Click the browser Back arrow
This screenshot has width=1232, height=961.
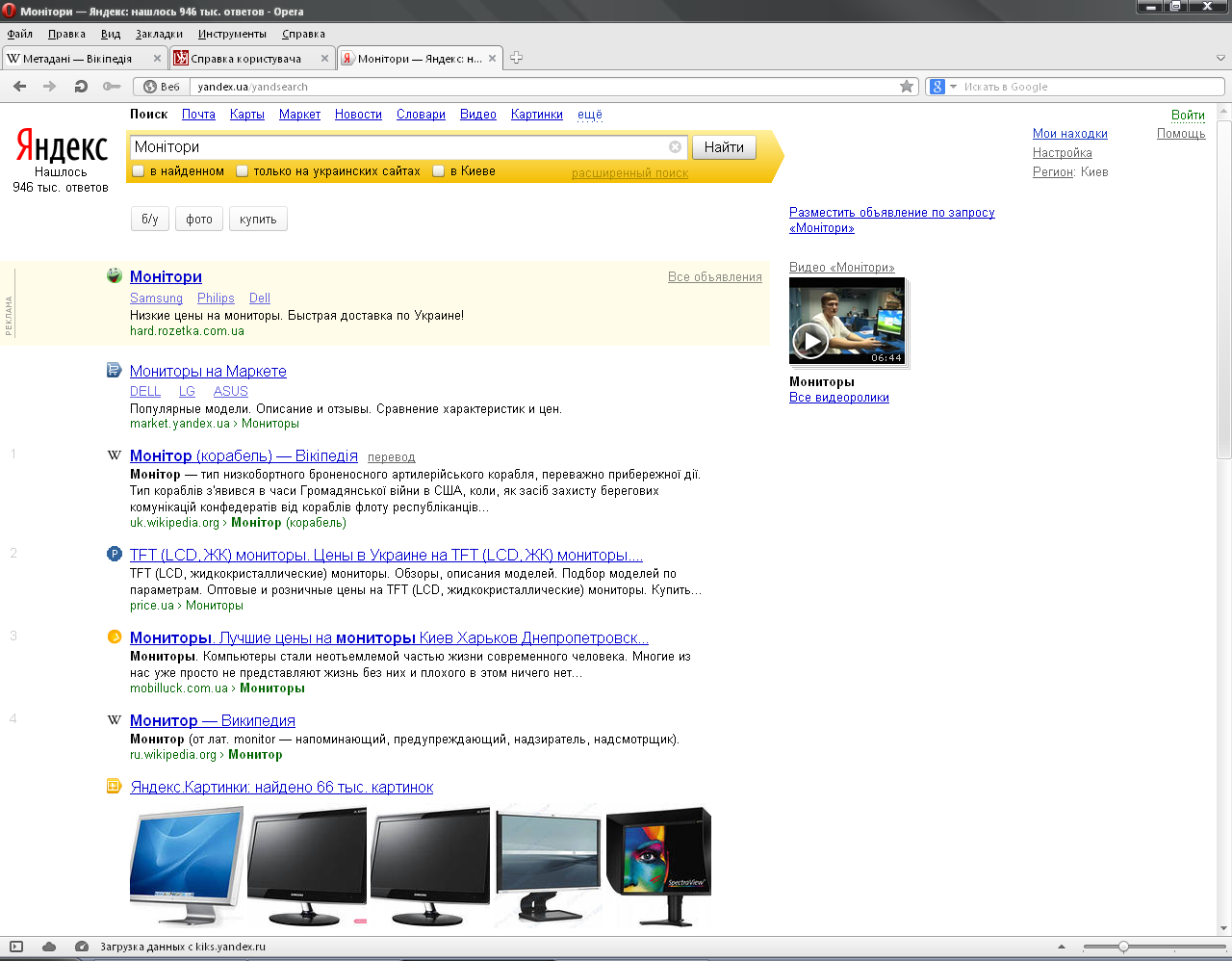pos(19,87)
